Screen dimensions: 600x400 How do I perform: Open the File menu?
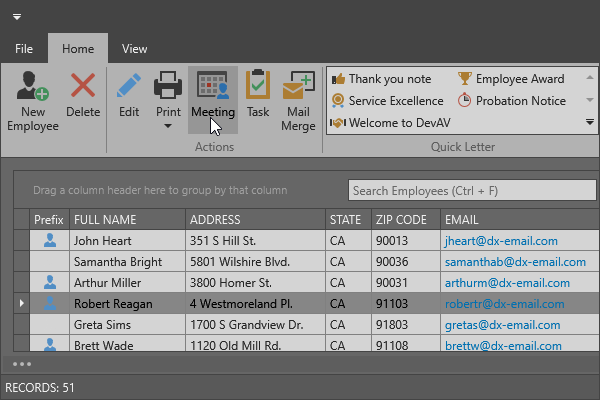[x=24, y=49]
